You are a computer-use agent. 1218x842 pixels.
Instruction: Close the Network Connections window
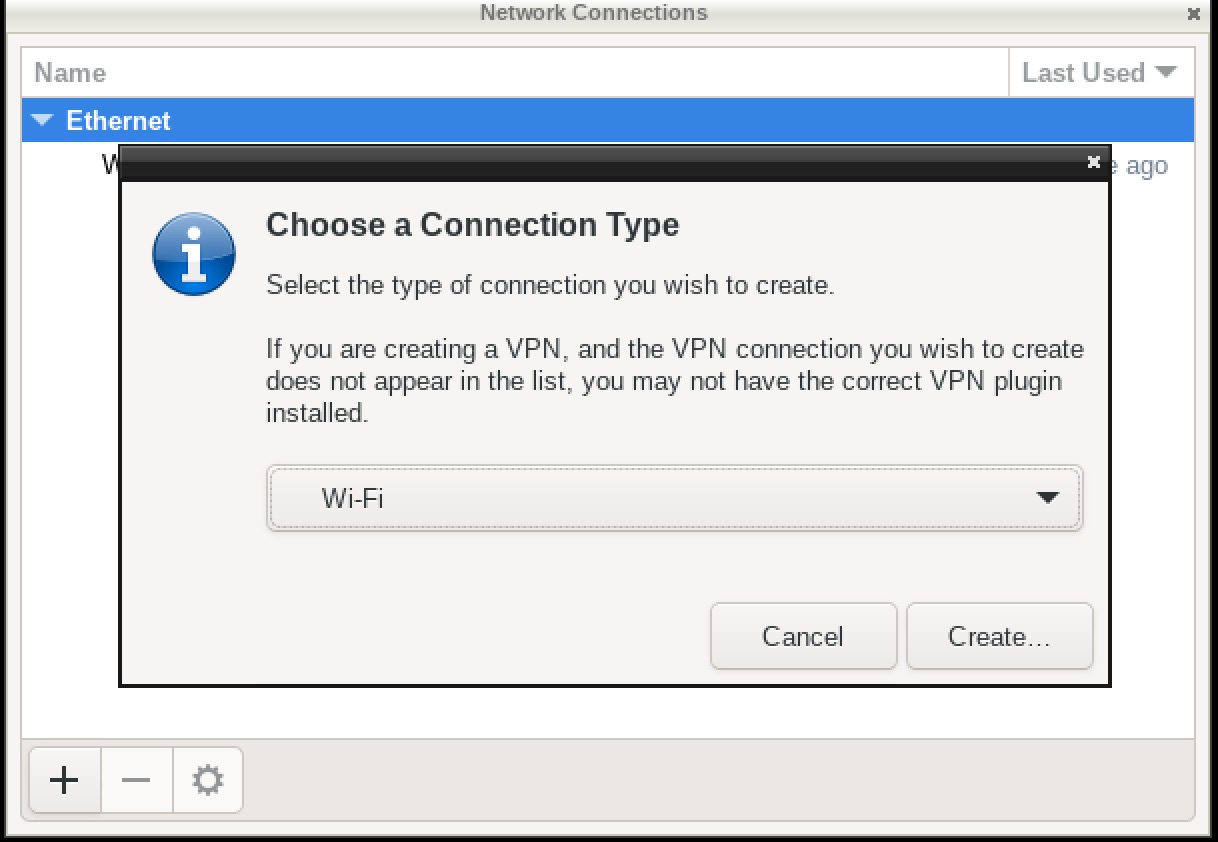pyautogui.click(x=1193, y=14)
